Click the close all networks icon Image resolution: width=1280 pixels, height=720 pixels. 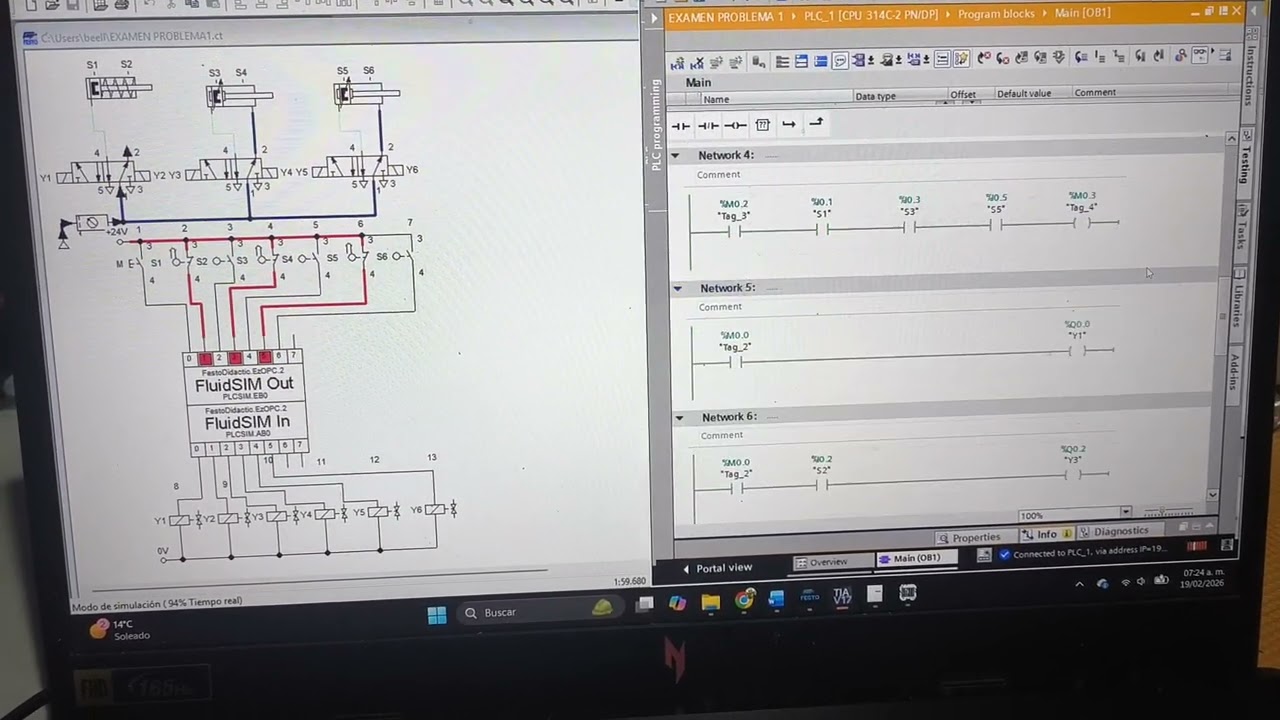pyautogui.click(x=820, y=61)
